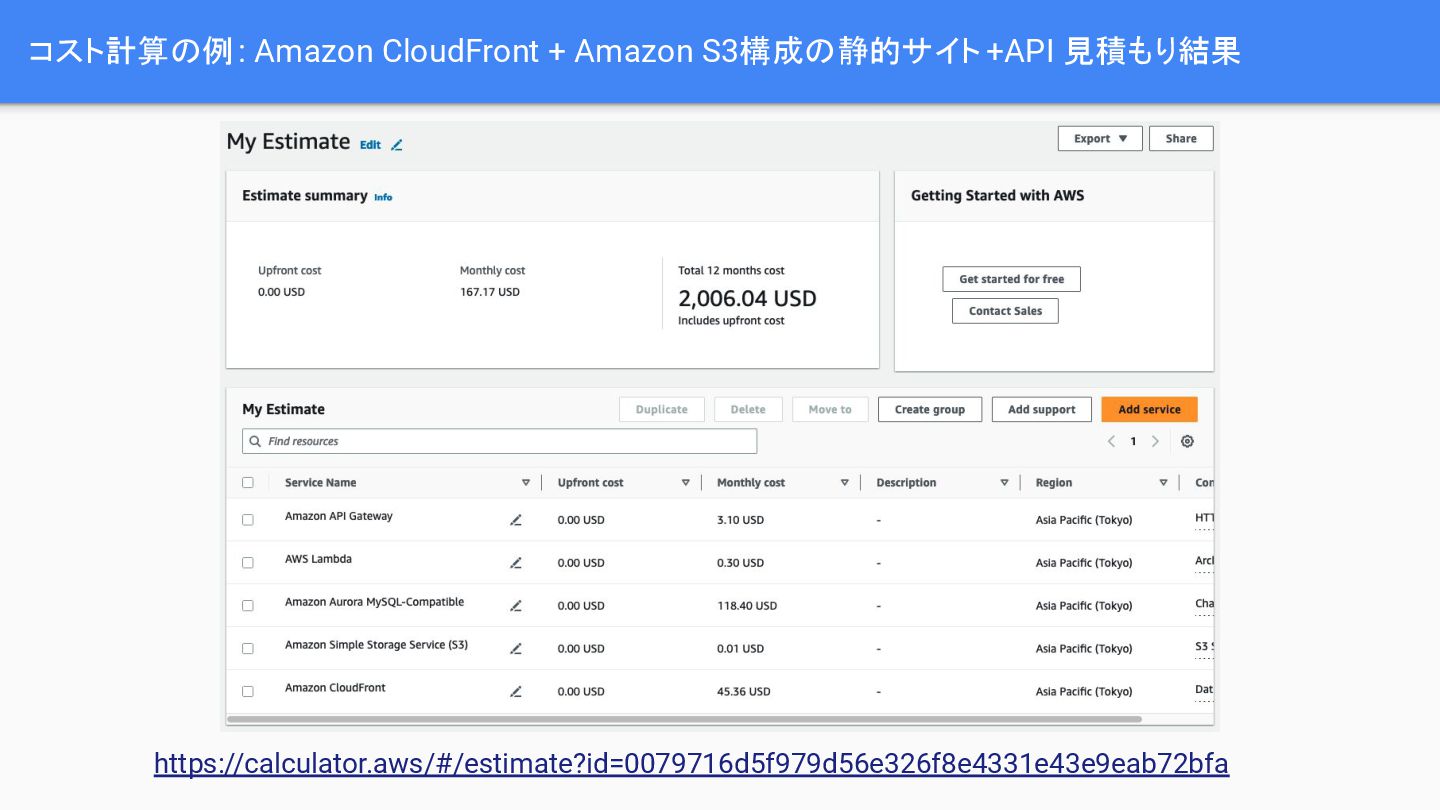Sort by the Service Name column arrow
1440x810 pixels.
click(526, 483)
